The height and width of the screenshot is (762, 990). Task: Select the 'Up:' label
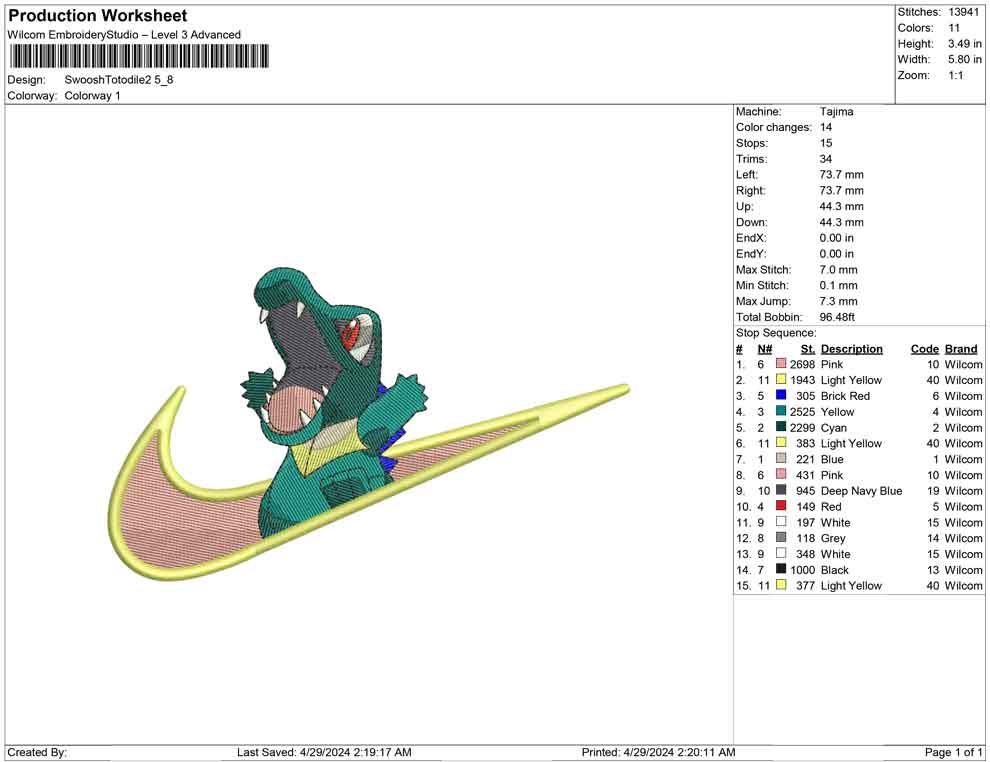point(744,206)
